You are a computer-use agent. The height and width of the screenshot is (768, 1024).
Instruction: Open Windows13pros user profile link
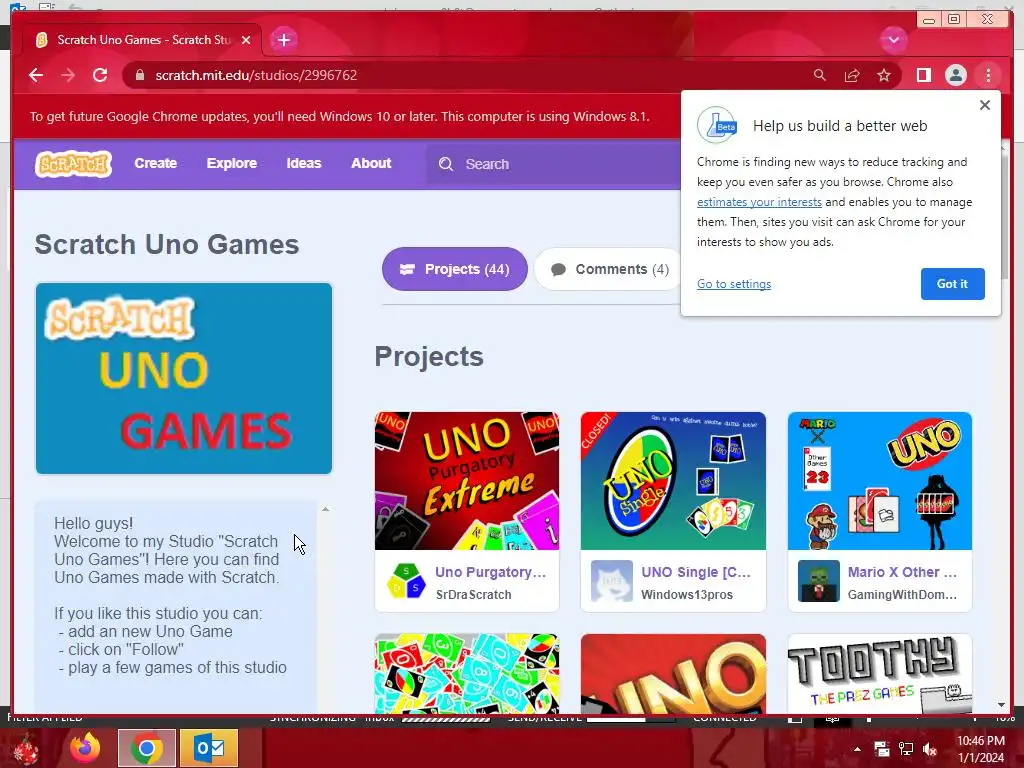(x=686, y=594)
